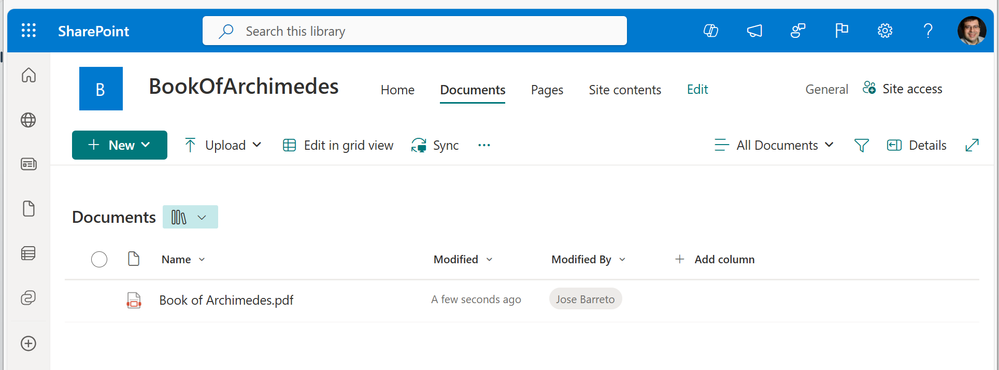Open the Pages navigation tab
Image resolution: width=999 pixels, height=370 pixels.
click(x=547, y=90)
